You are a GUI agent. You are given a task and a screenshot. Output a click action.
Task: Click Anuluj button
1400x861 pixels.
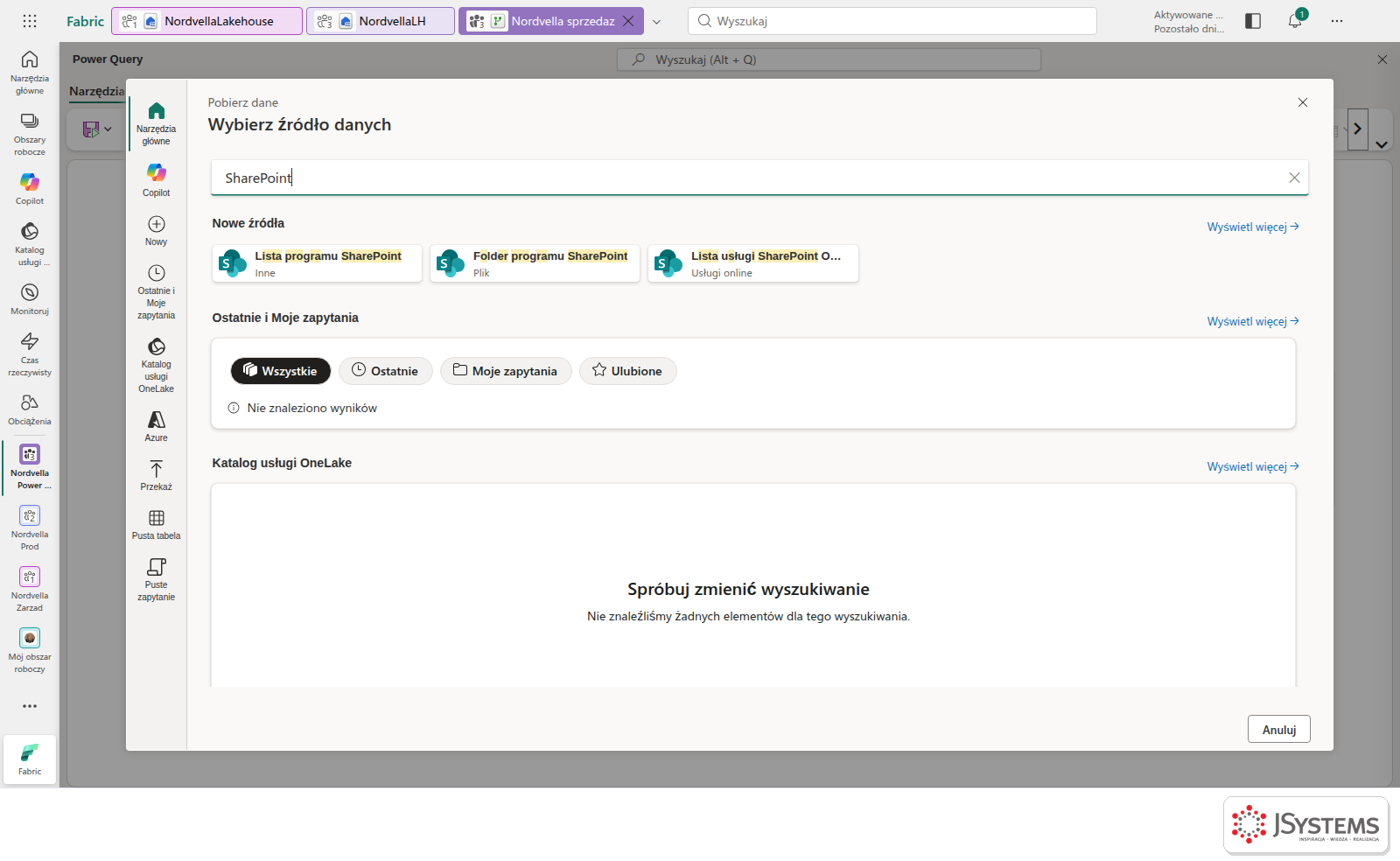tap(1279, 730)
